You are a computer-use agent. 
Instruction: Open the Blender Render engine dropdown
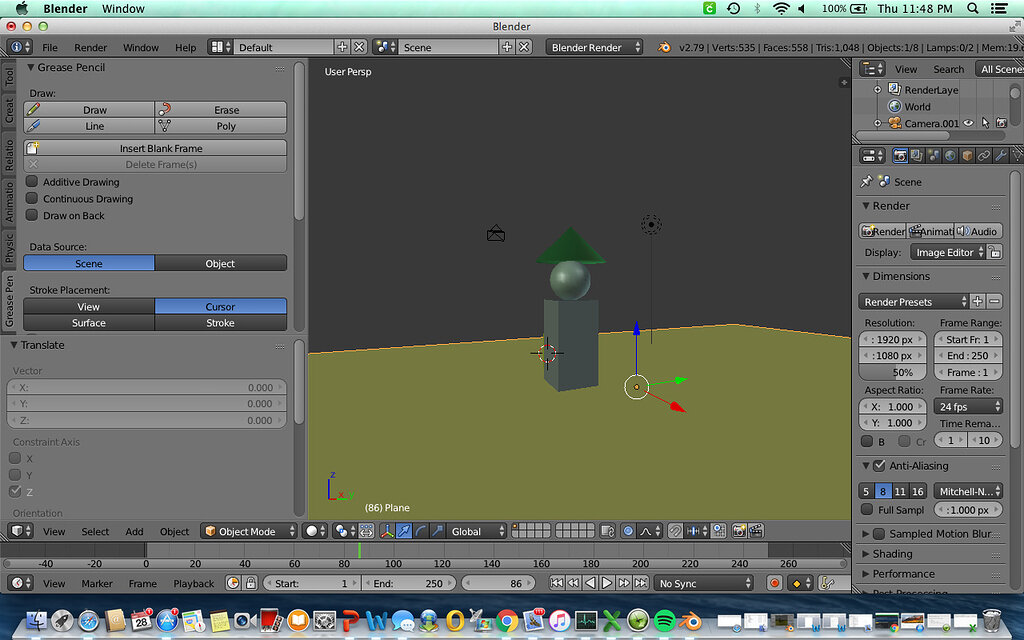594,46
